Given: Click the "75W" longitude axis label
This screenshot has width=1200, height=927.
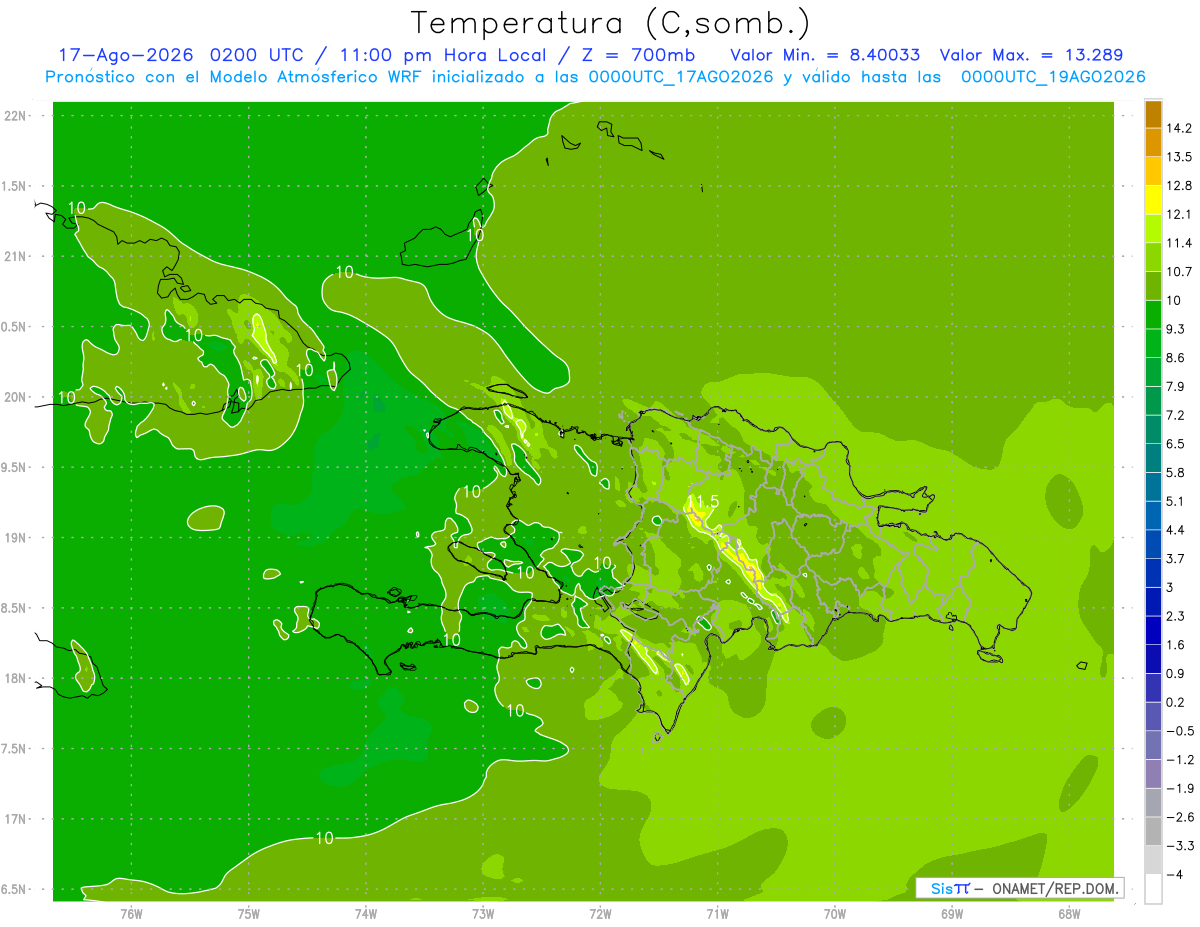Looking at the screenshot, I should click(x=249, y=913).
